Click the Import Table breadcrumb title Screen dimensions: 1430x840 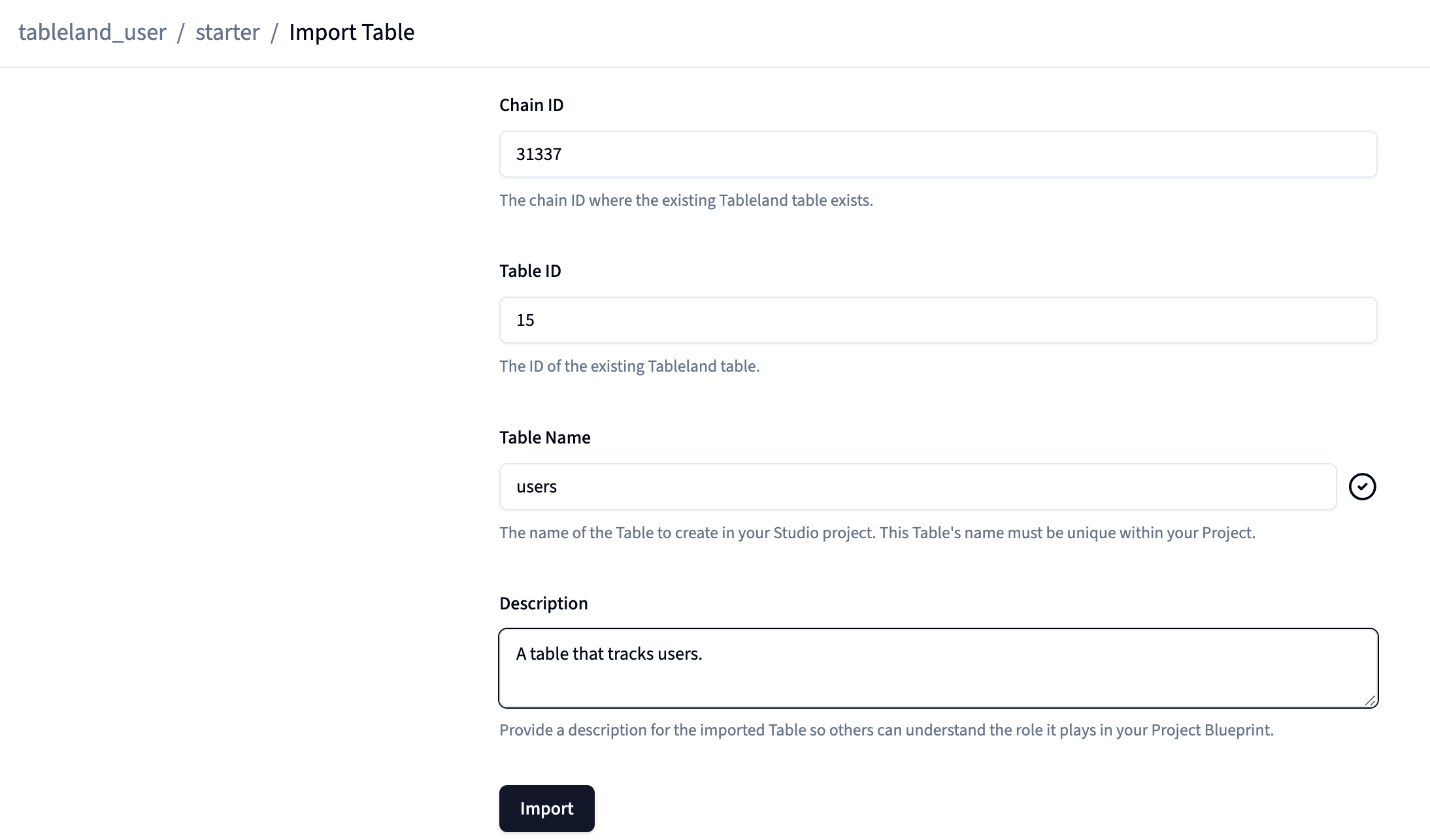coord(352,32)
